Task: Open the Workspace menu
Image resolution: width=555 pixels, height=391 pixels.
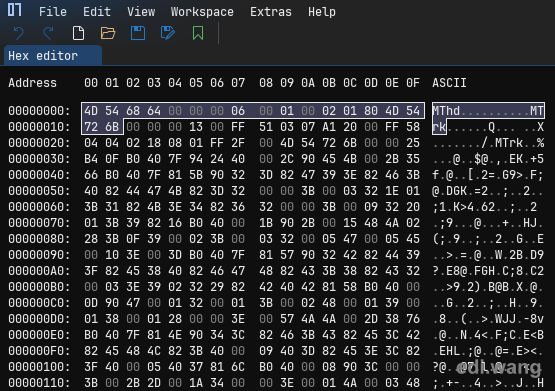Action: pyautogui.click(x=202, y=12)
